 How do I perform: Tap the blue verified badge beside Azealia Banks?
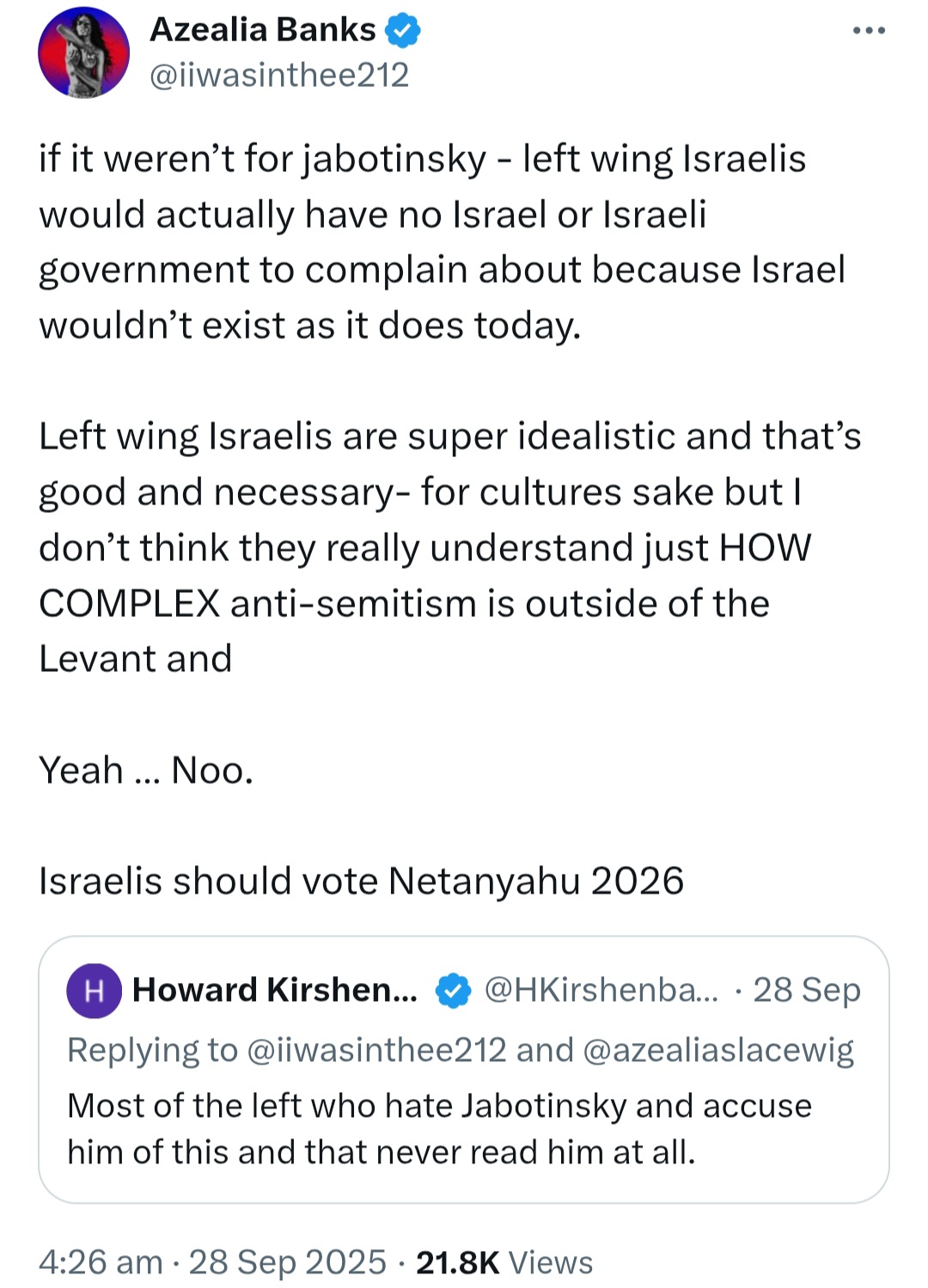click(x=402, y=31)
